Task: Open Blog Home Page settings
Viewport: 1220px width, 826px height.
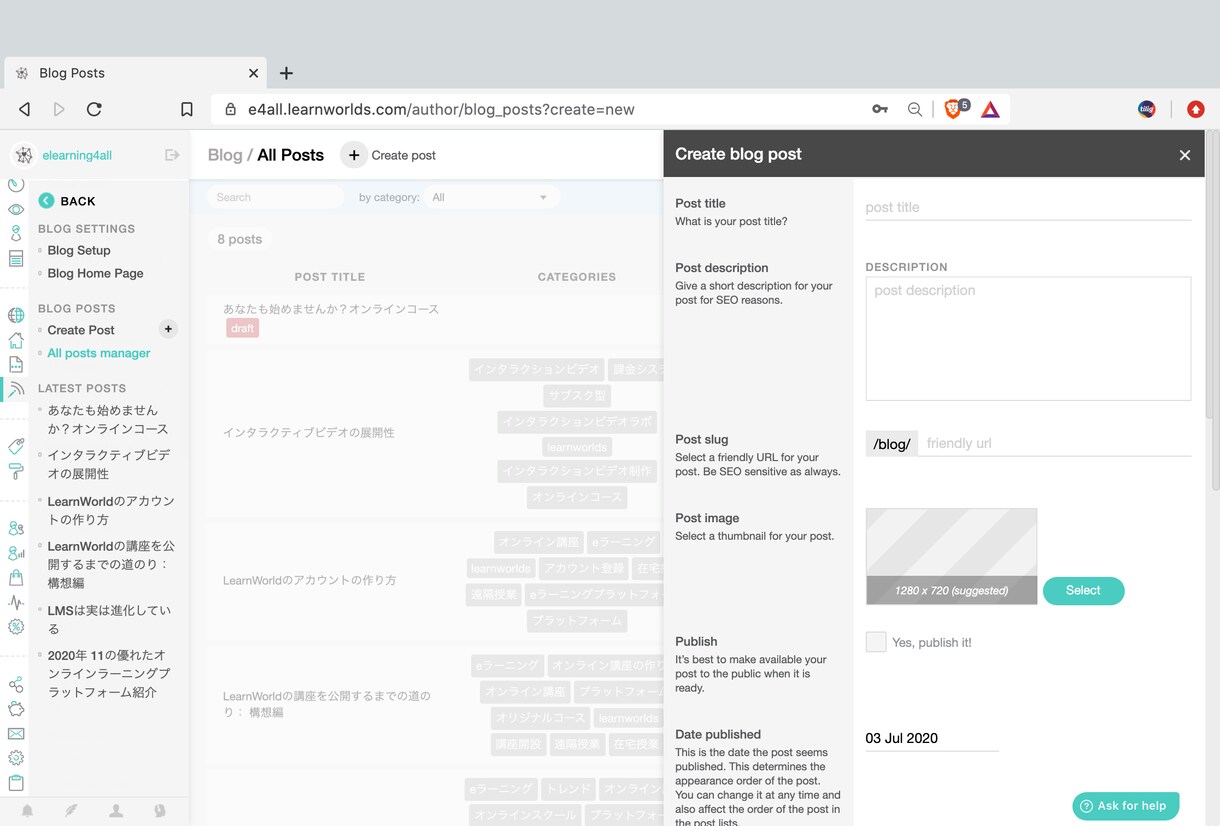Action: 96,273
